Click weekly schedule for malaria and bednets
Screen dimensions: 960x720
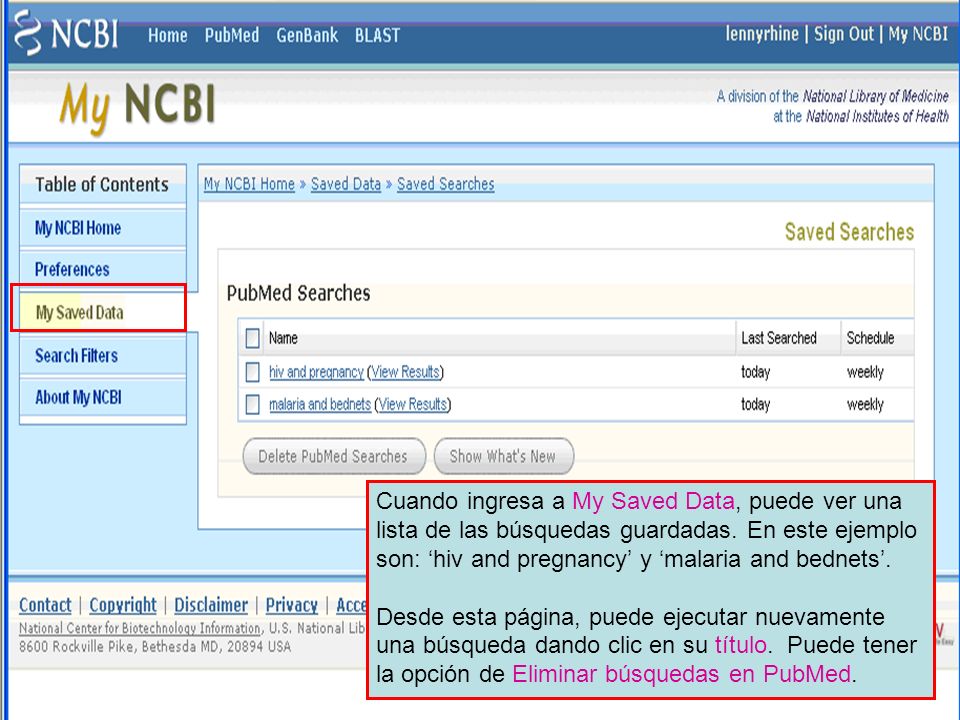865,405
